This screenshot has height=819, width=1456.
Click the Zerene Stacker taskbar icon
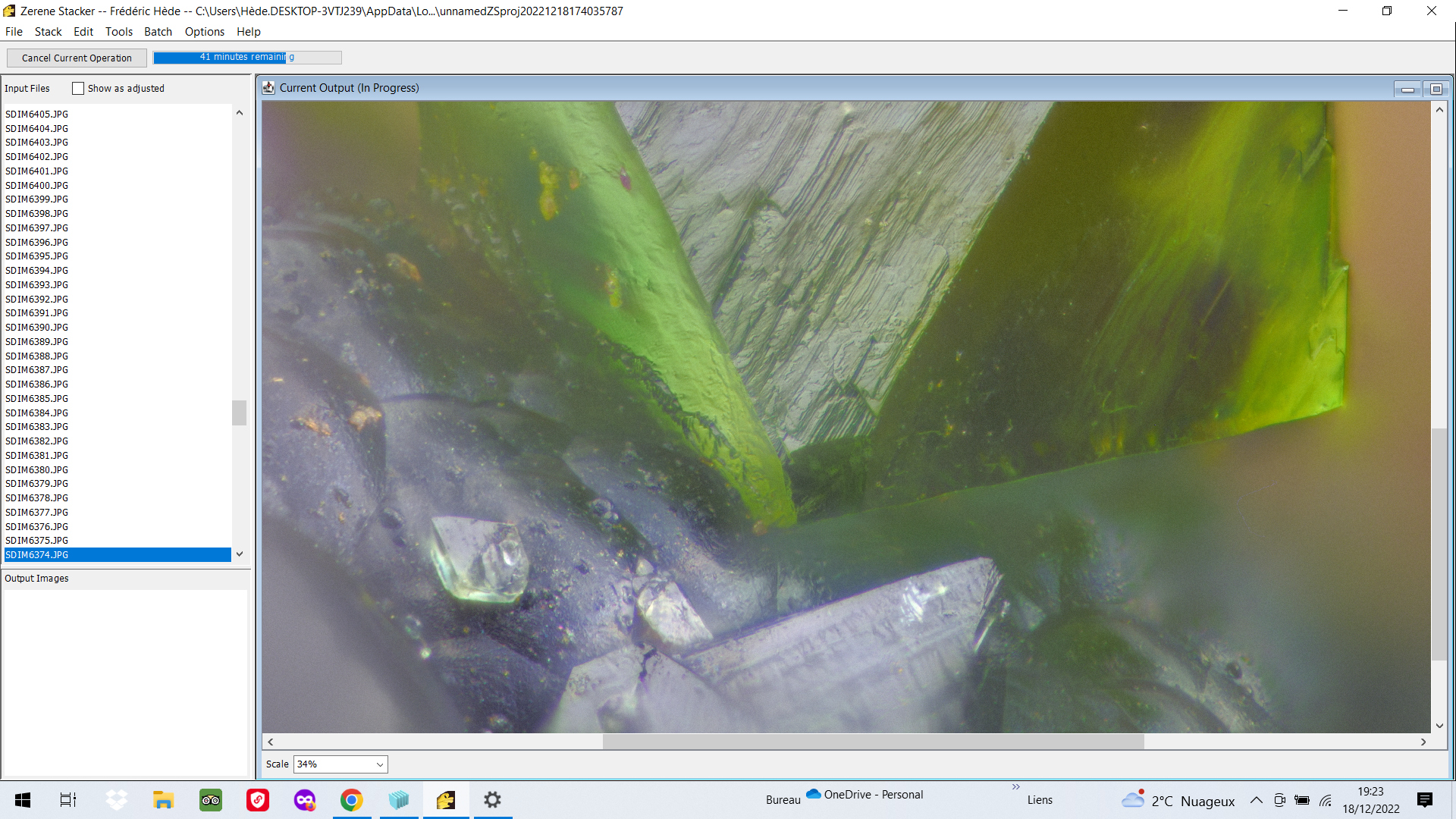pos(446,800)
